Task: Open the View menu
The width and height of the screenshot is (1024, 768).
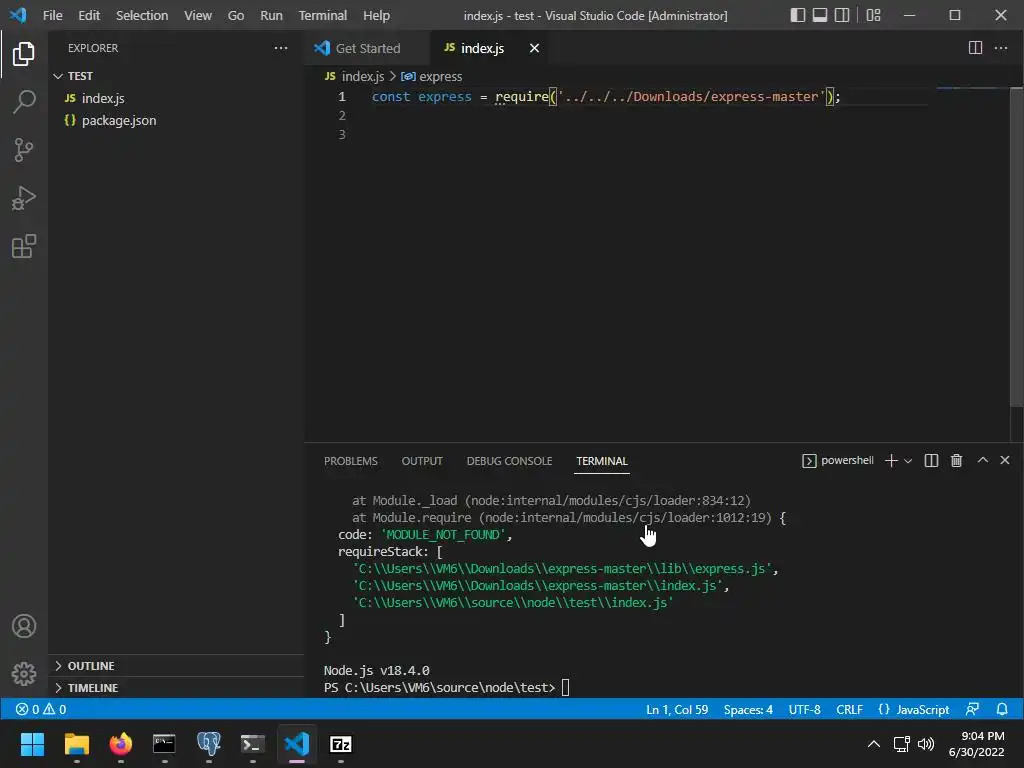Action: tap(197, 15)
